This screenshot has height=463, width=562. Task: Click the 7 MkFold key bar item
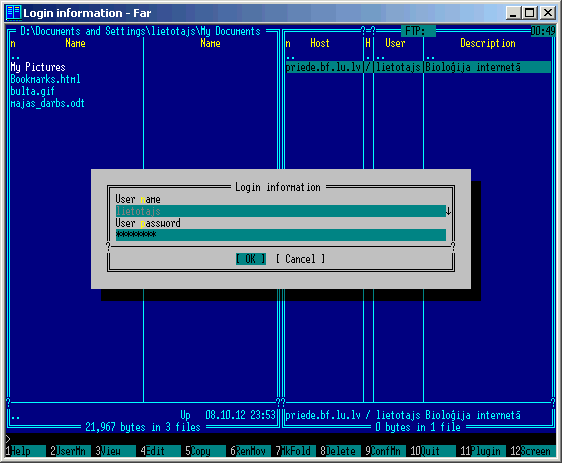296,451
